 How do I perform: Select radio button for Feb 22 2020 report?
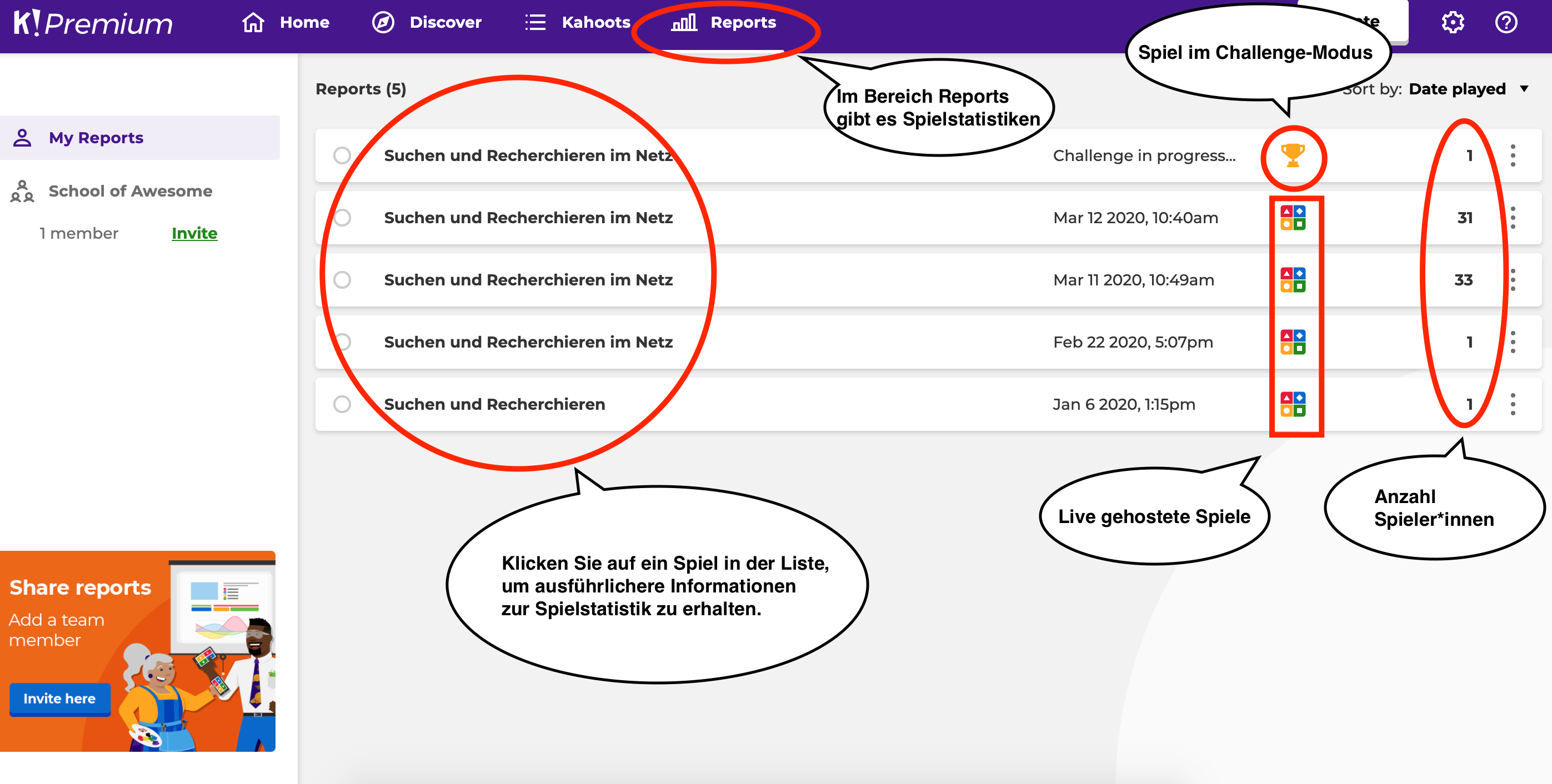click(x=342, y=342)
